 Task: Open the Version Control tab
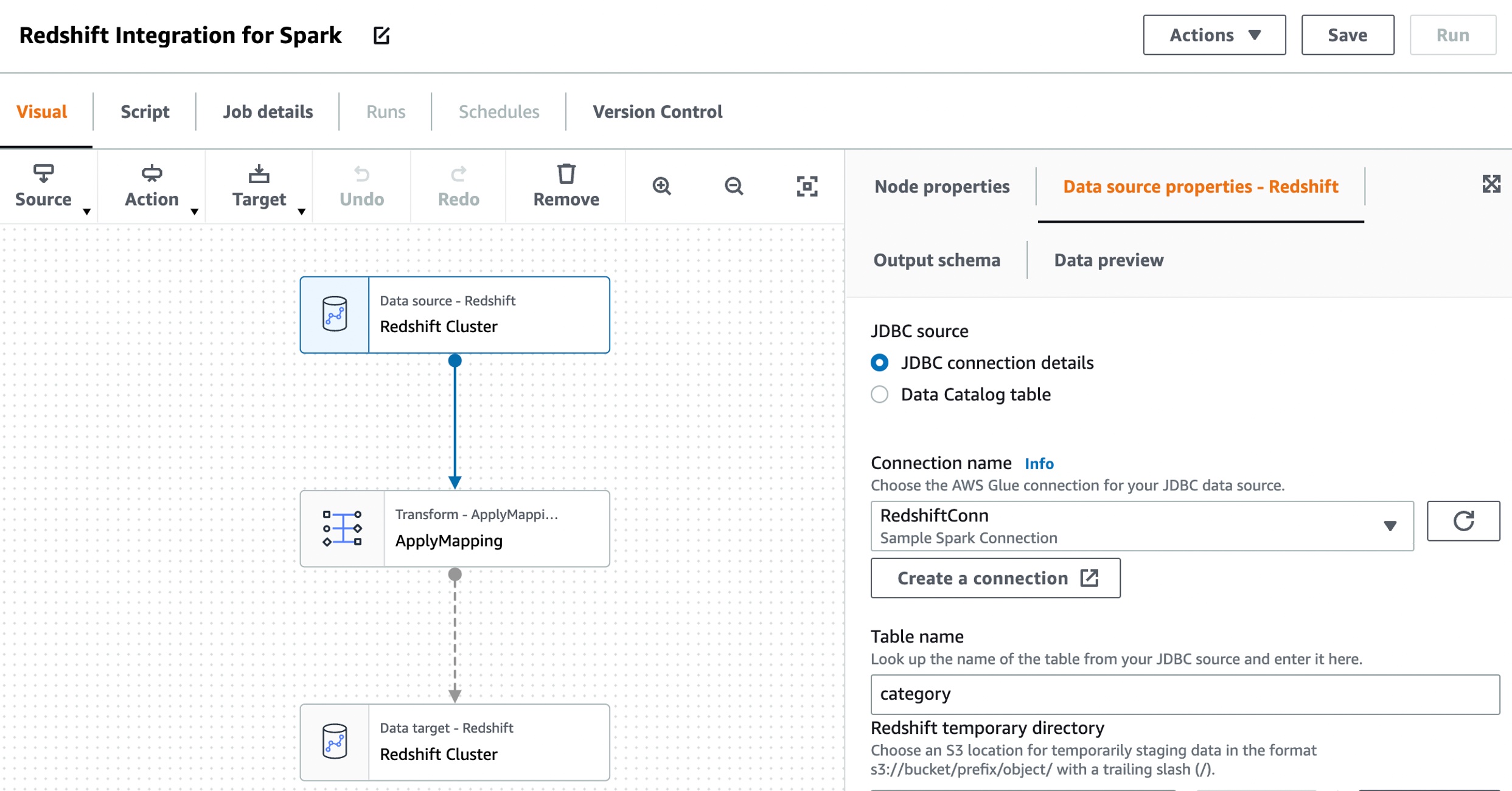click(658, 112)
